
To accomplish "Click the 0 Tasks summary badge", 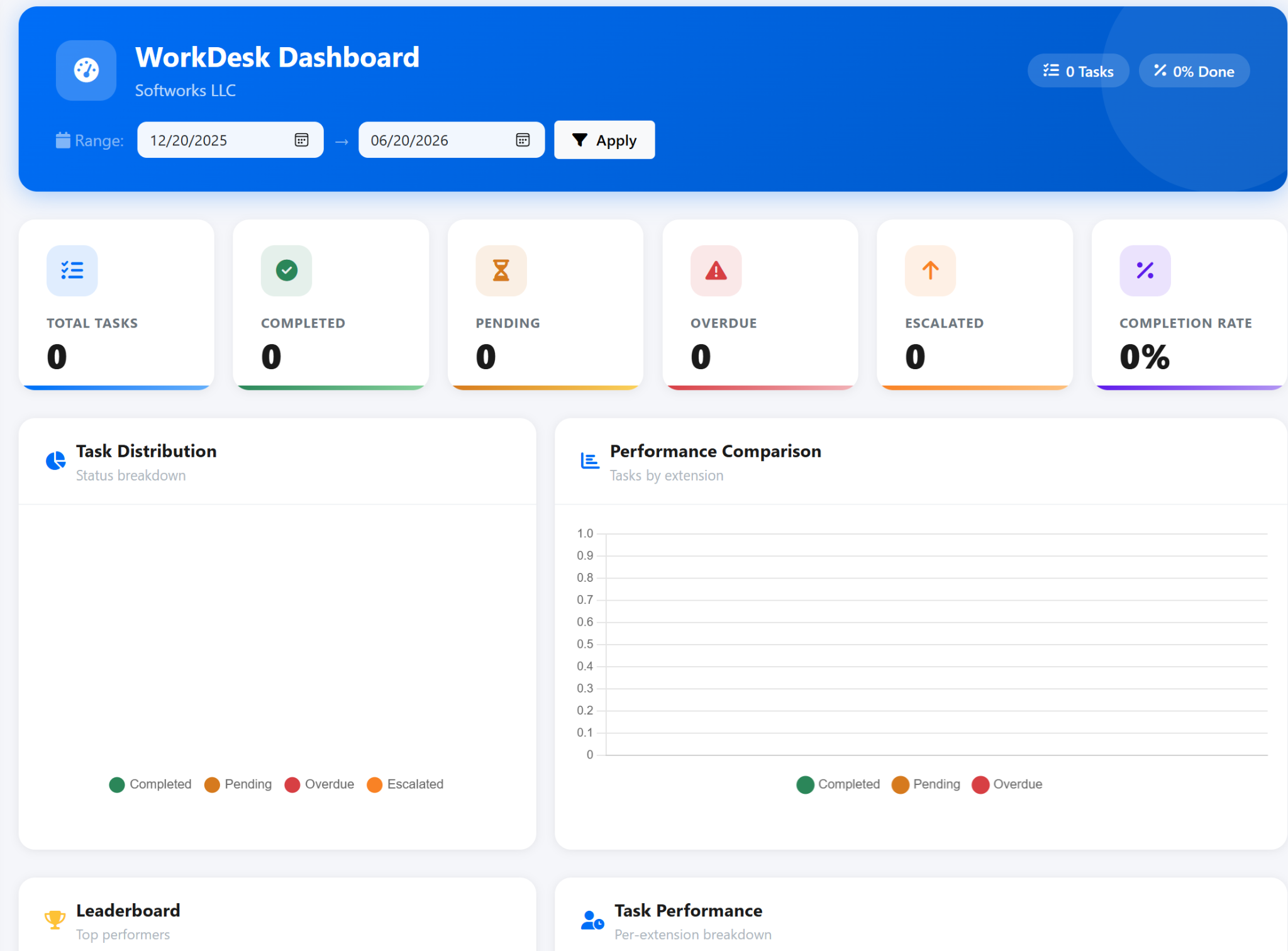I will (x=1078, y=70).
